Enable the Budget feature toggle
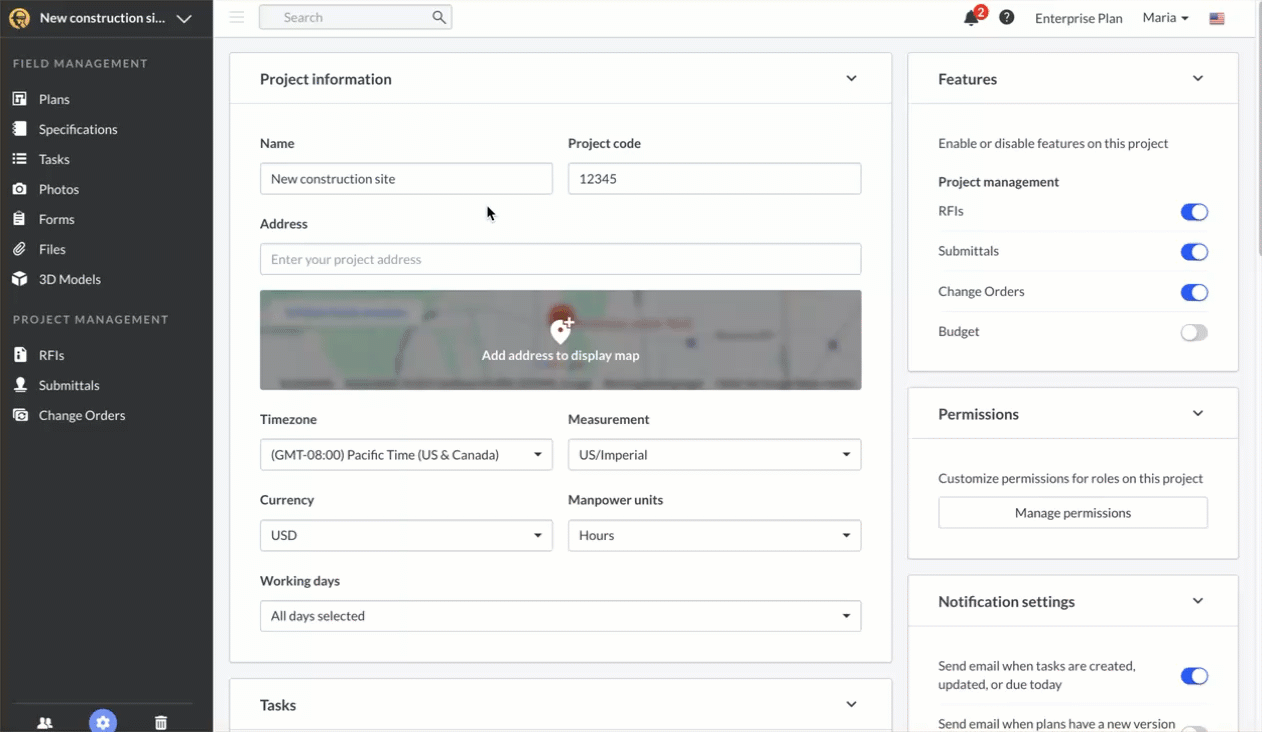 coord(1193,333)
